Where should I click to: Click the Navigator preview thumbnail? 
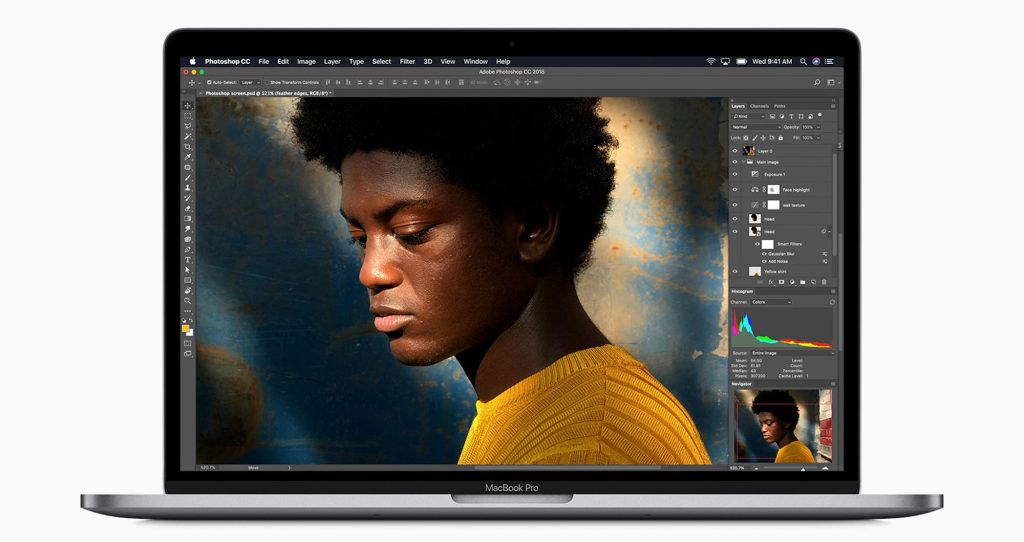point(783,425)
